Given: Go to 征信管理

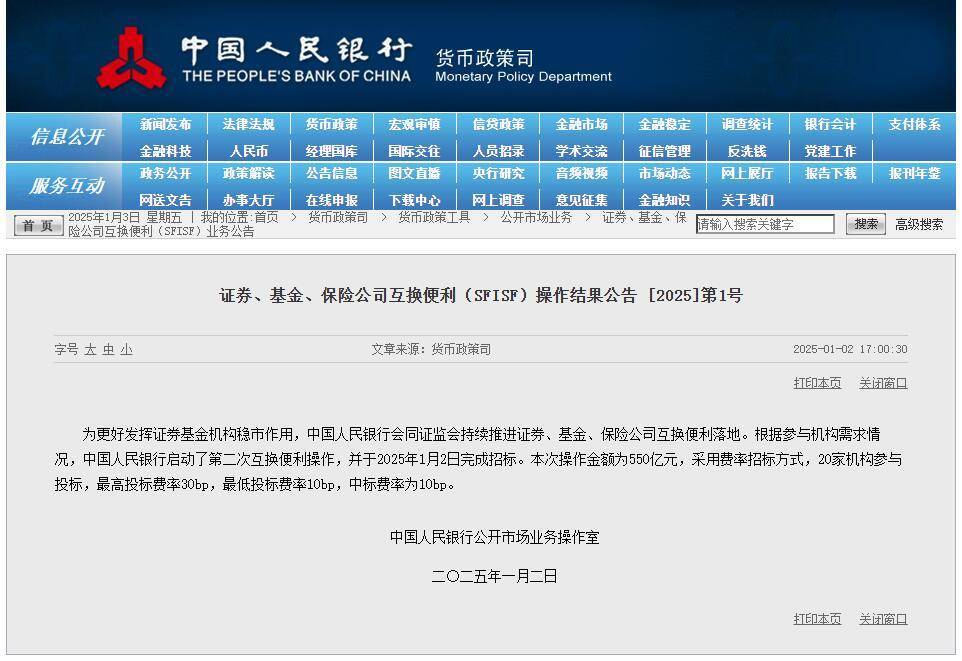Looking at the screenshot, I should (664, 151).
